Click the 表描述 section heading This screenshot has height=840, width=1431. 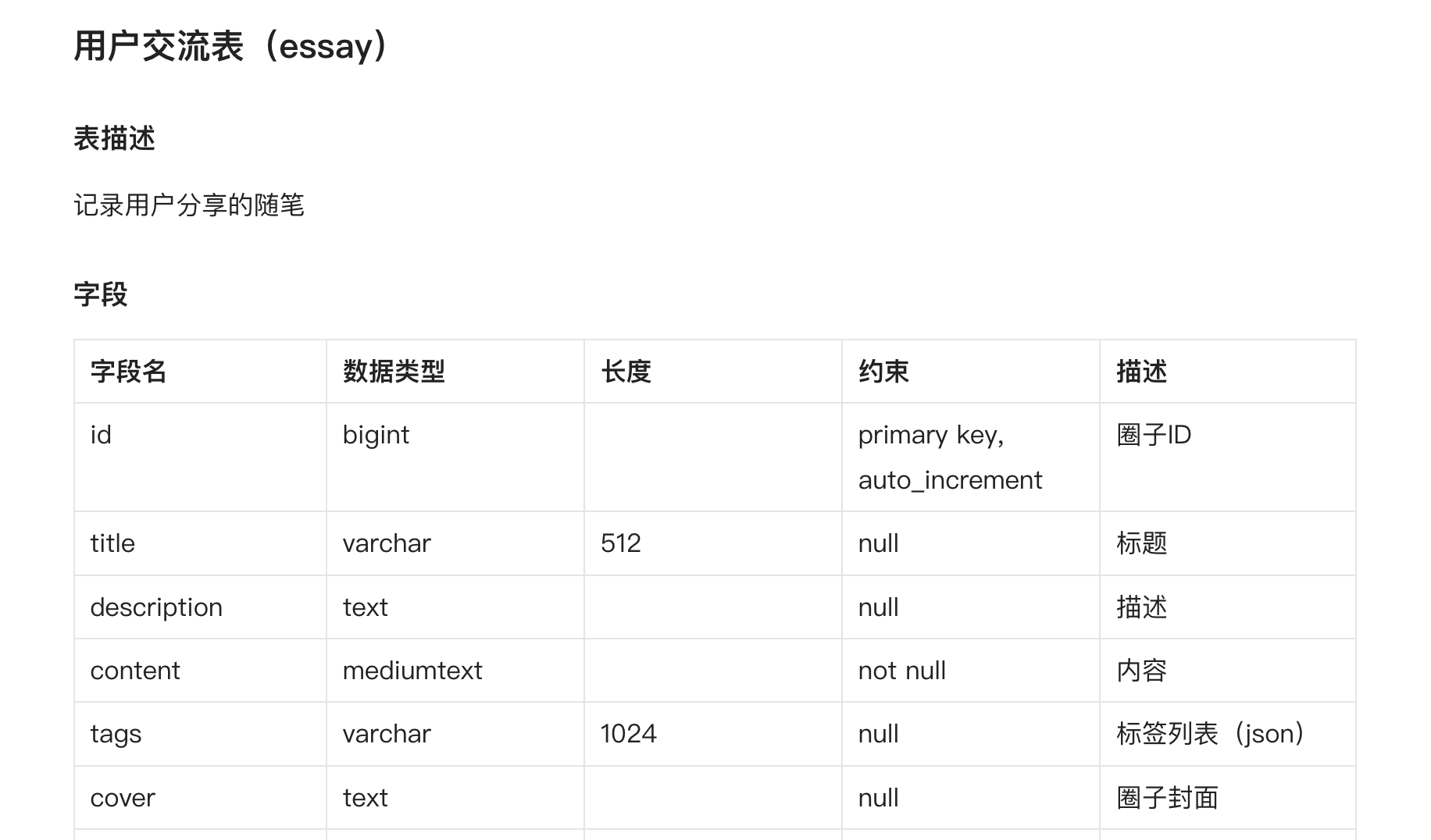114,139
